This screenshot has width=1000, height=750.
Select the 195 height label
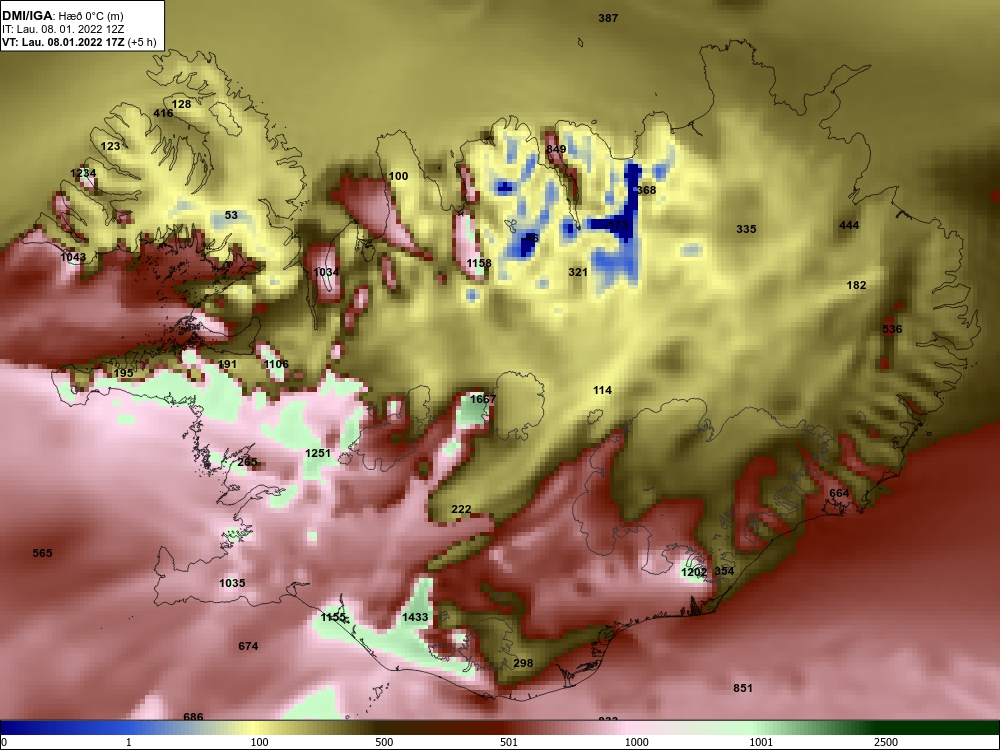(x=123, y=373)
